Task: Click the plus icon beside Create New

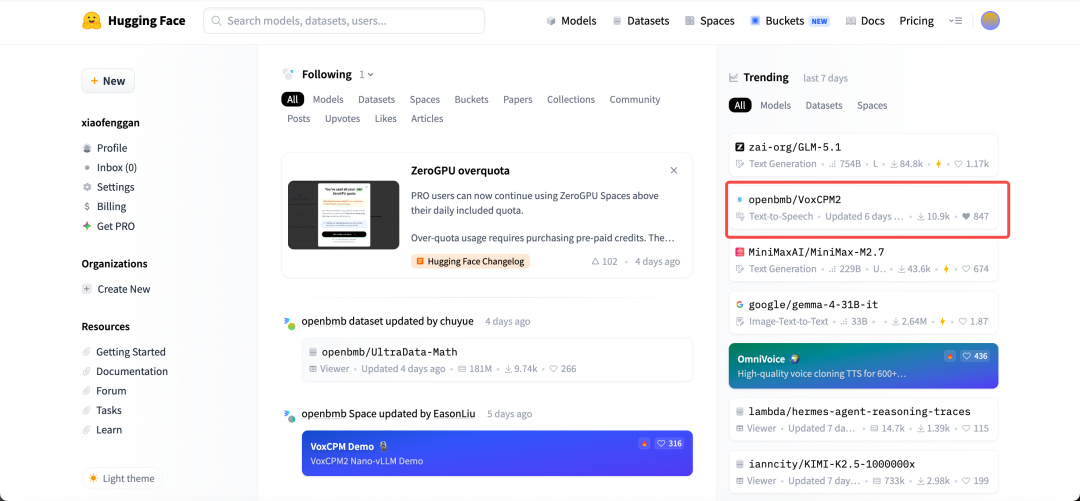Action: [x=87, y=289]
